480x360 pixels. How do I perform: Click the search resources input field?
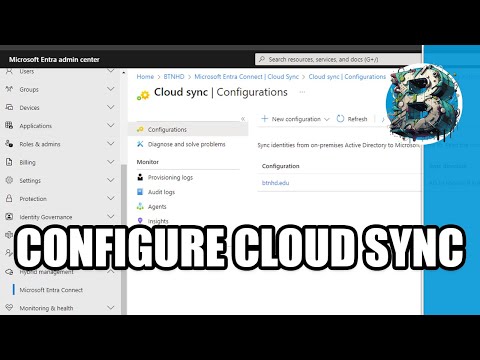point(338,59)
